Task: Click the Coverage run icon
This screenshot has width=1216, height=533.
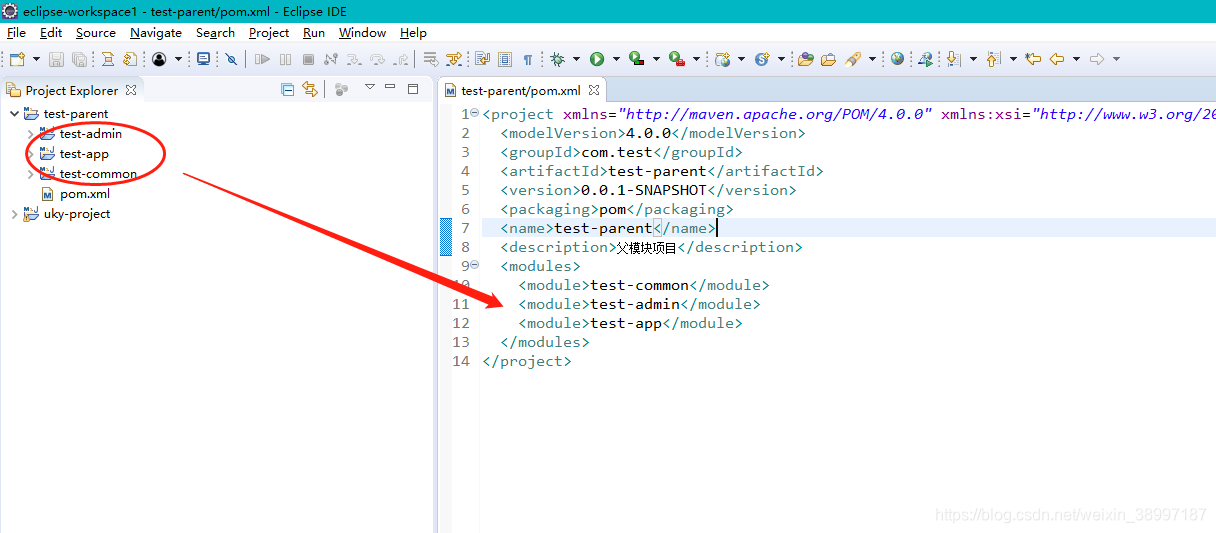Action: [x=636, y=59]
